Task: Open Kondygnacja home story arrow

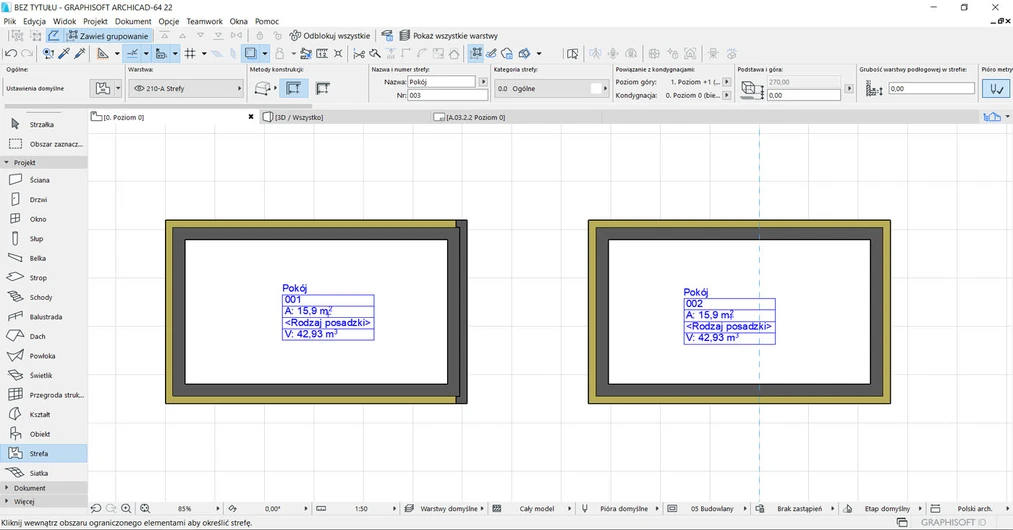Action: pyautogui.click(x=727, y=95)
